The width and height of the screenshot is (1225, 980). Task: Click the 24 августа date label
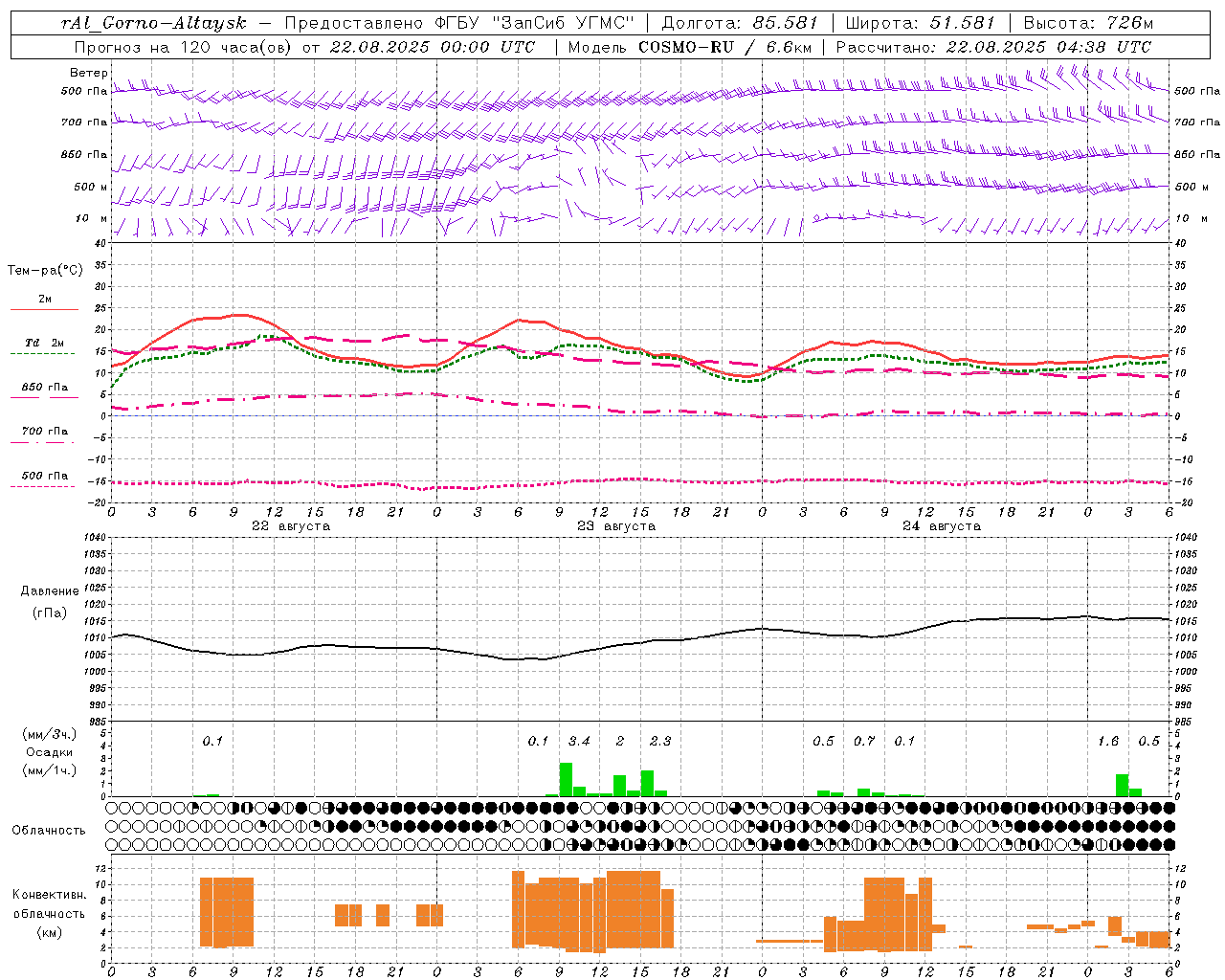pos(942,526)
